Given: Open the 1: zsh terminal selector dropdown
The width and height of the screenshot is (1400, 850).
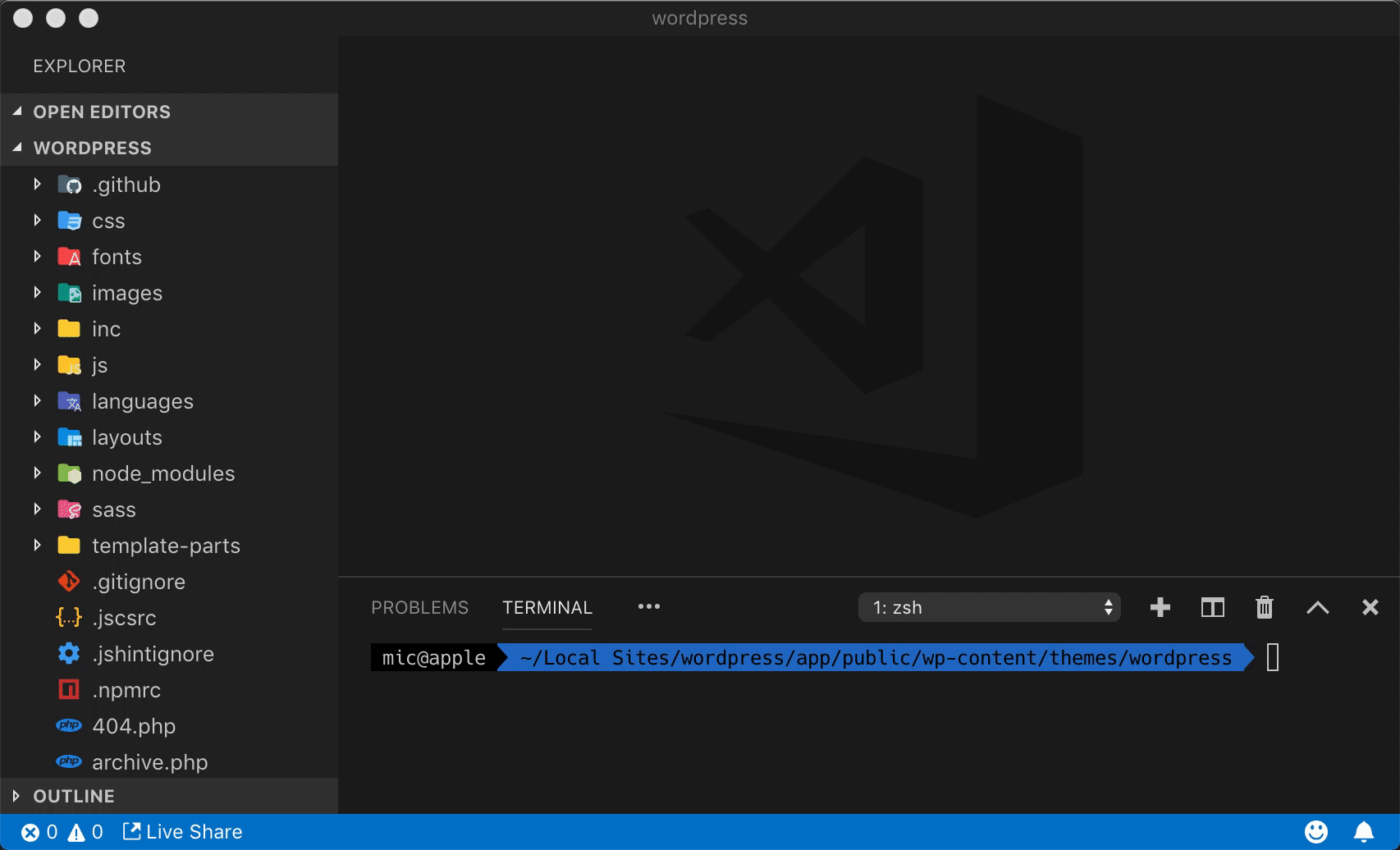Looking at the screenshot, I should [990, 607].
